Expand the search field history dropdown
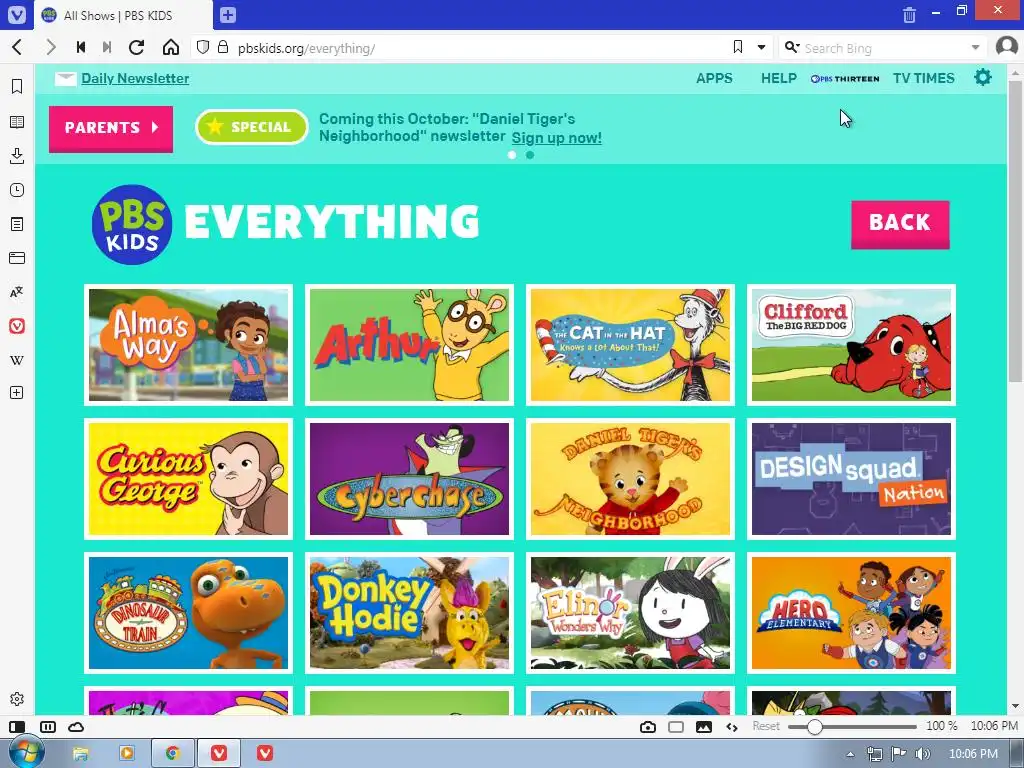This screenshot has height=768, width=1024. click(975, 47)
